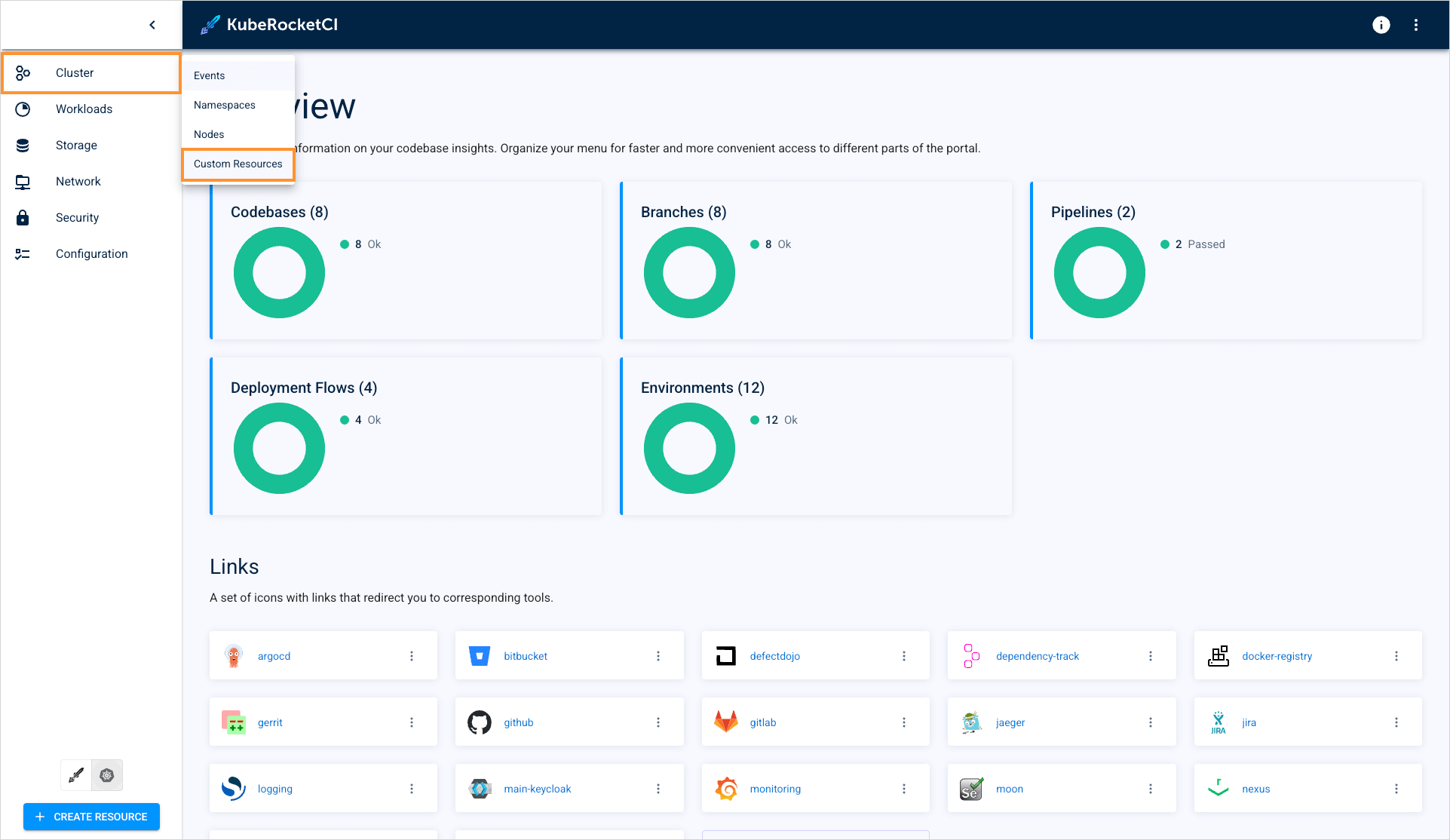The image size is (1450, 840).
Task: Switch to KubeRocketCI rocket view toggle
Action: [x=76, y=775]
